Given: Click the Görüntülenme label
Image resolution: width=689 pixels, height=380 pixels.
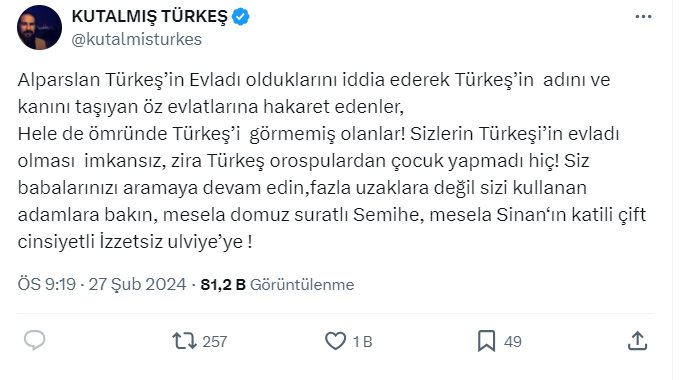Looking at the screenshot, I should pos(302,285).
